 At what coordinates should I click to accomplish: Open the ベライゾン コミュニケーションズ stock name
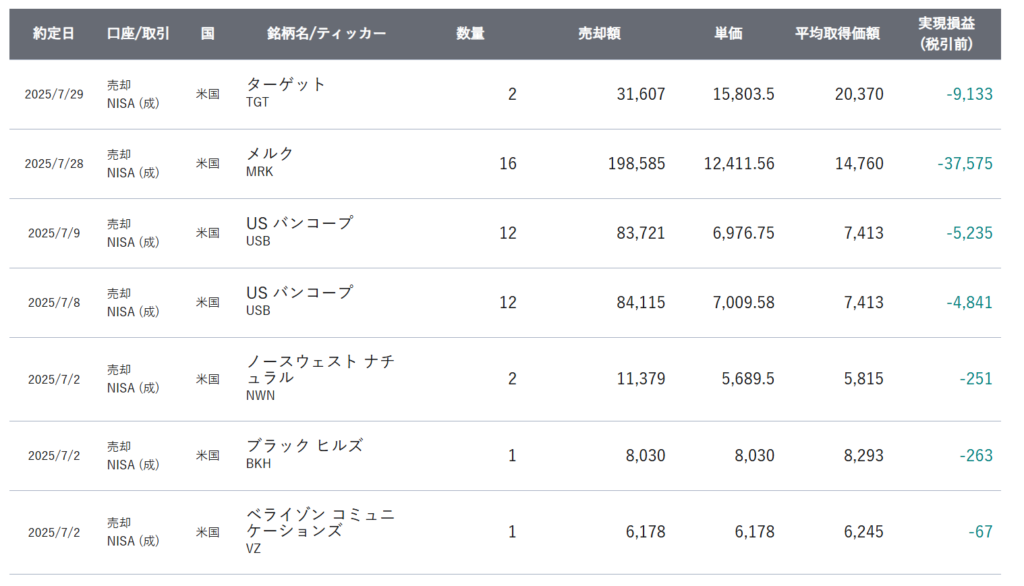[320, 522]
